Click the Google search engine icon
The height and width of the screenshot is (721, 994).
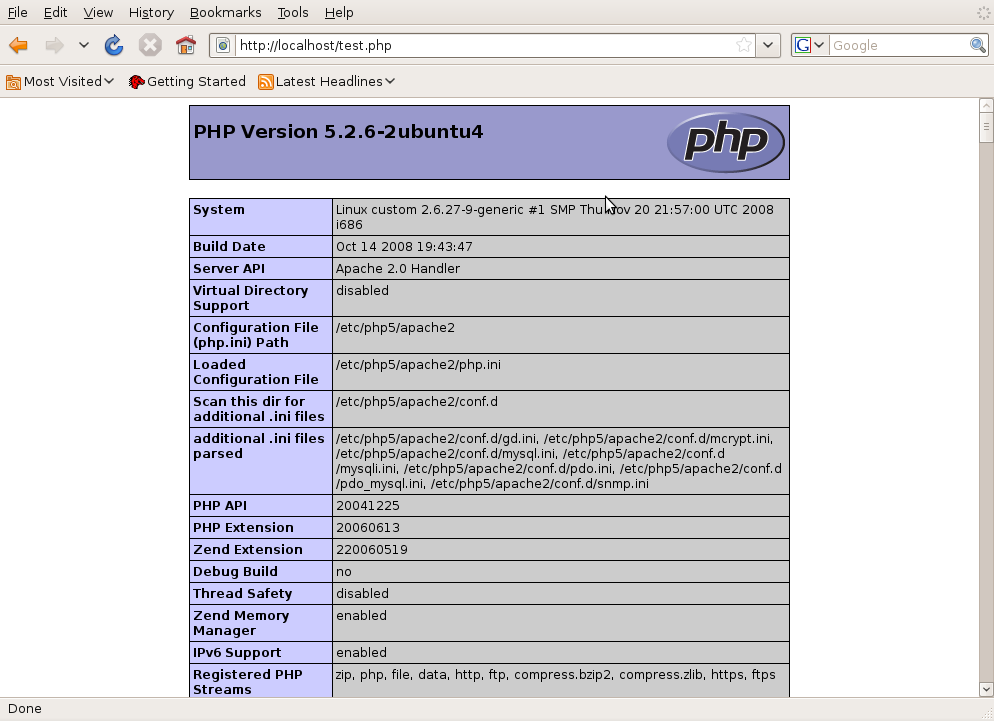[803, 45]
